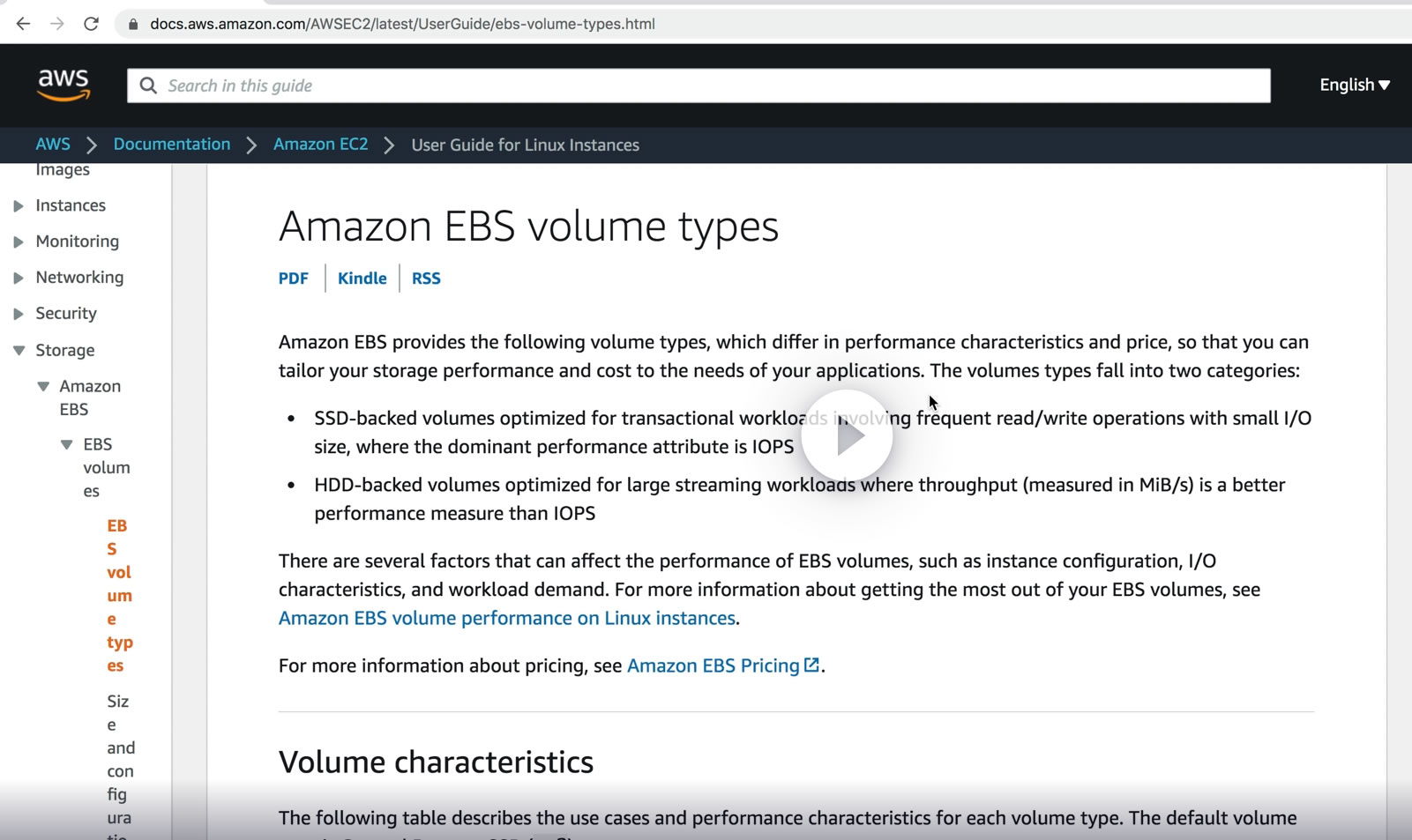Go to Amazon EC2 breadcrumb
This screenshot has height=840, width=1412.
320,145
